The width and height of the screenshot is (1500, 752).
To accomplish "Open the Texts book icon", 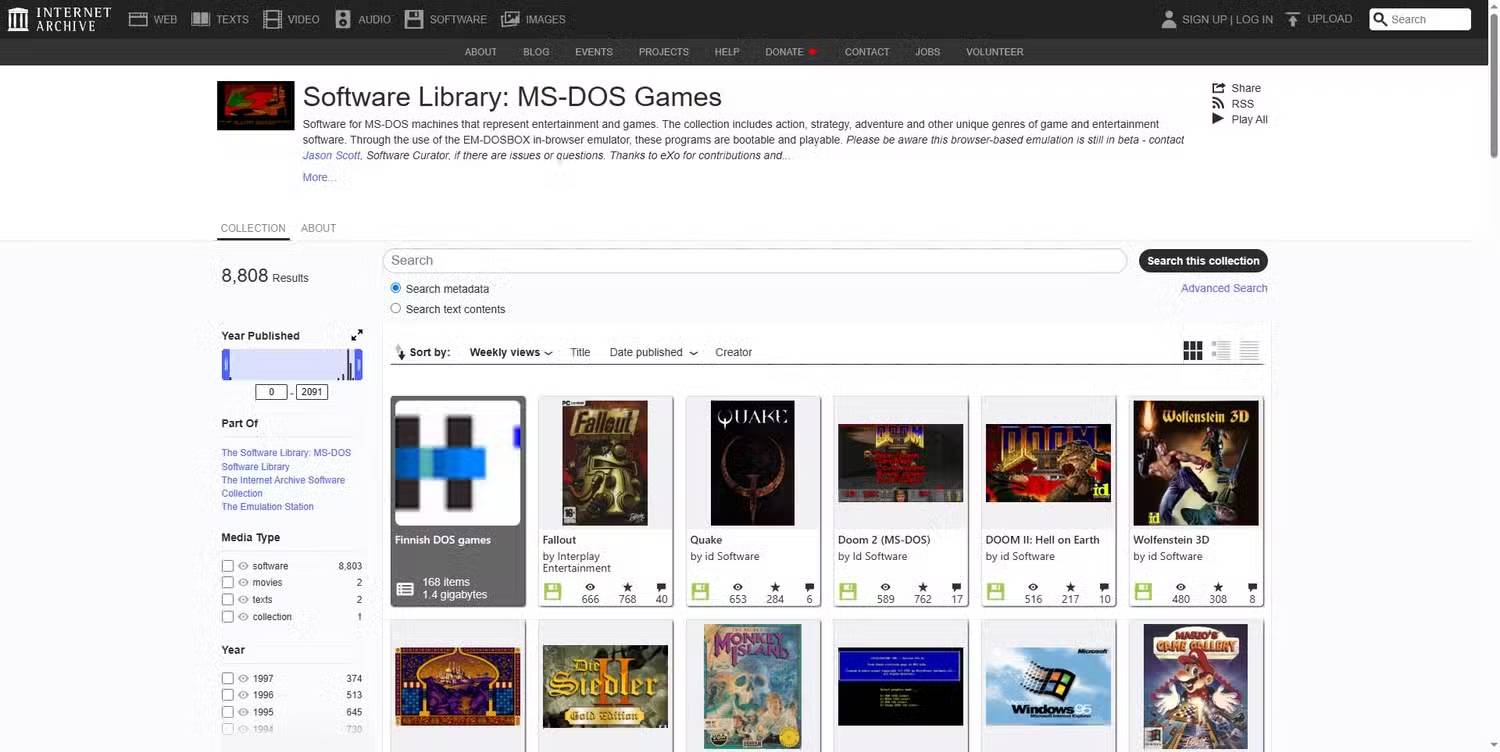I will point(201,19).
